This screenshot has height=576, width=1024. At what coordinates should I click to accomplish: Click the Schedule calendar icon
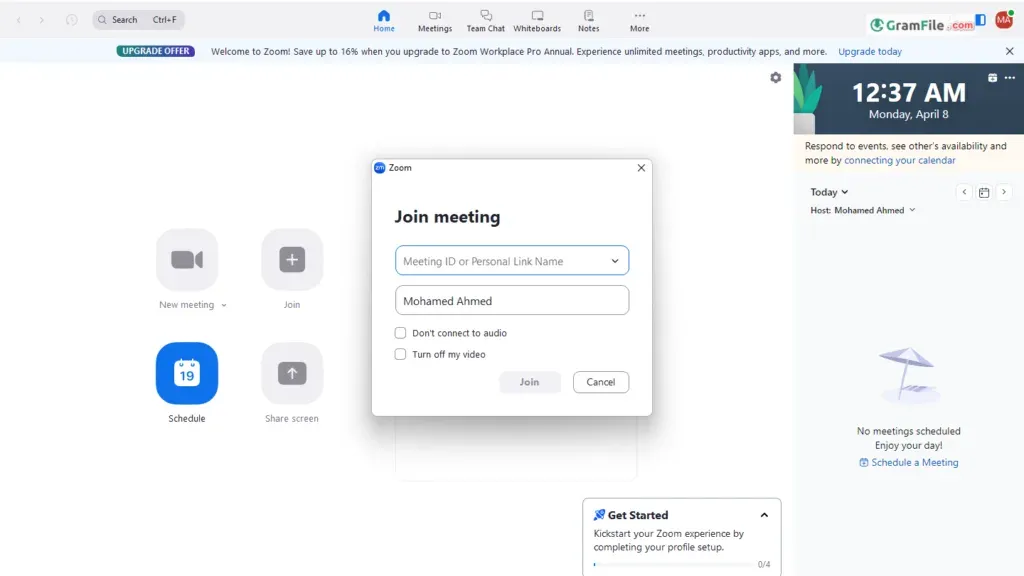187,374
